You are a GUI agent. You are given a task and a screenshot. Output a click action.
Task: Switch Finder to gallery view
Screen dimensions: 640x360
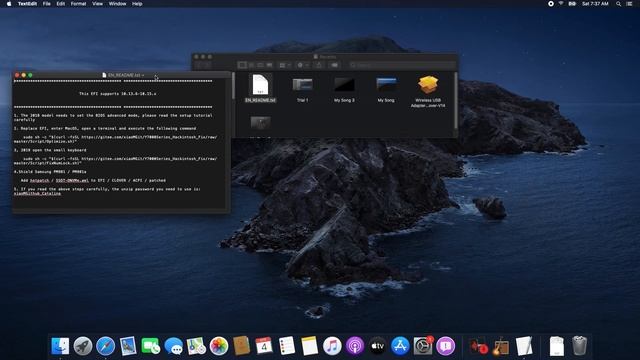point(269,65)
